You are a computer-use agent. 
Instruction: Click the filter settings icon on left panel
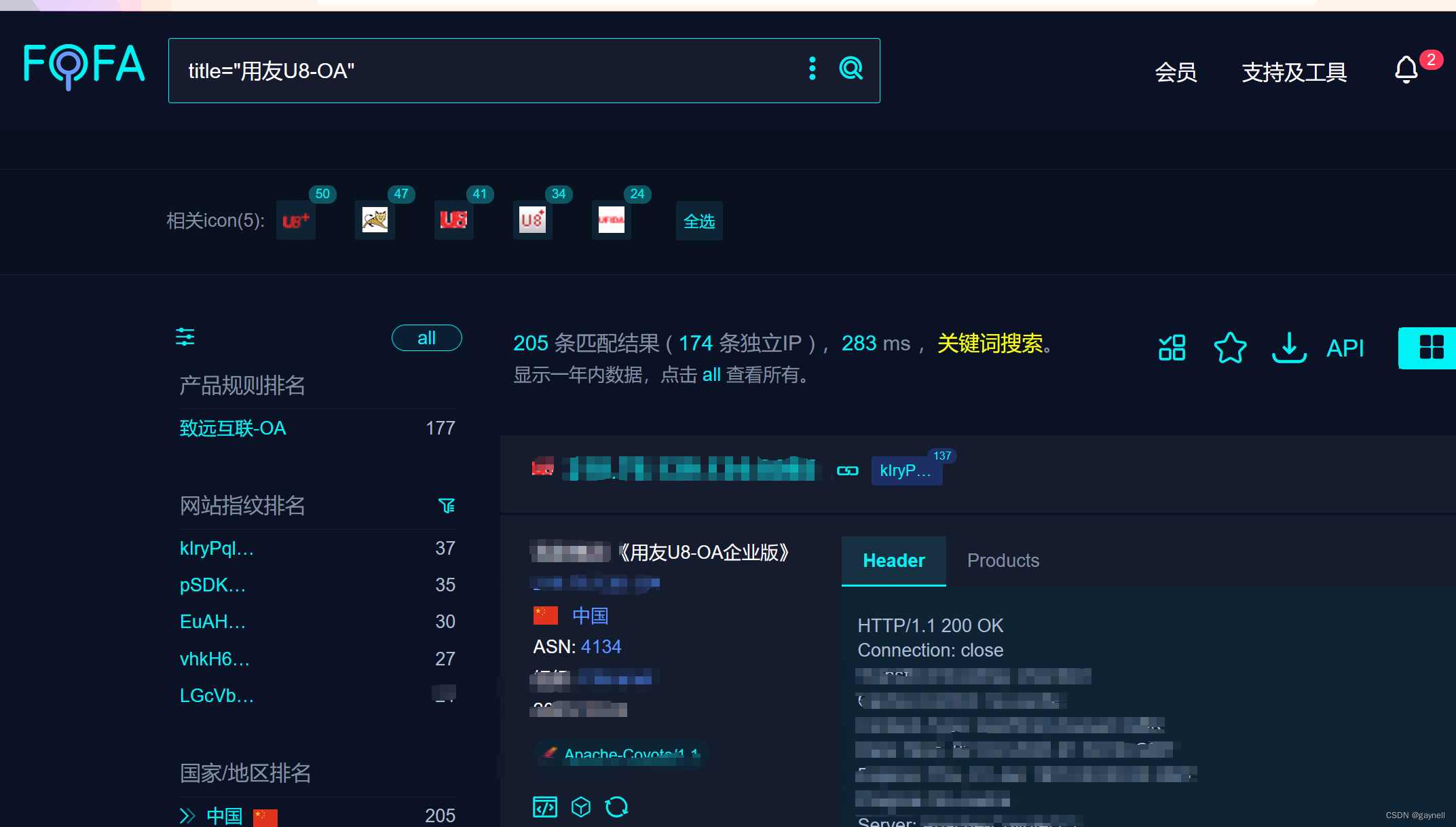[184, 338]
